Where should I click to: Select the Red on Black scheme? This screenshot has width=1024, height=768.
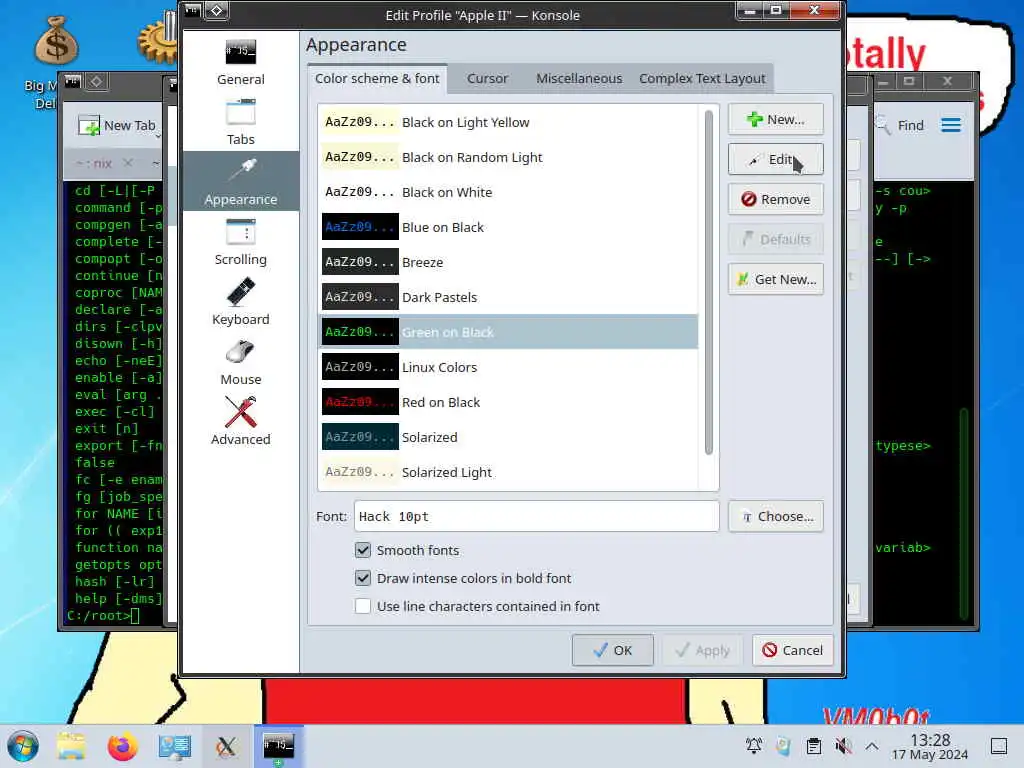click(508, 402)
